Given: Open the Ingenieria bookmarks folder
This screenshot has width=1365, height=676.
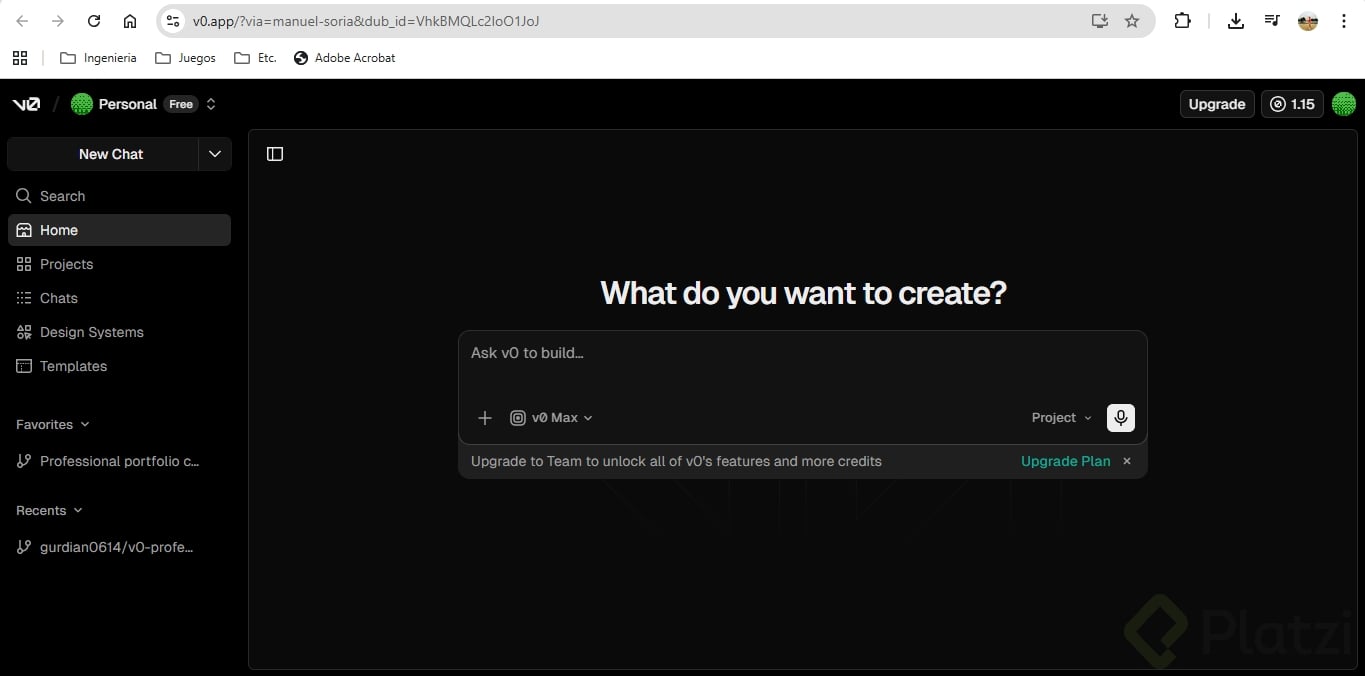Looking at the screenshot, I should click(98, 58).
